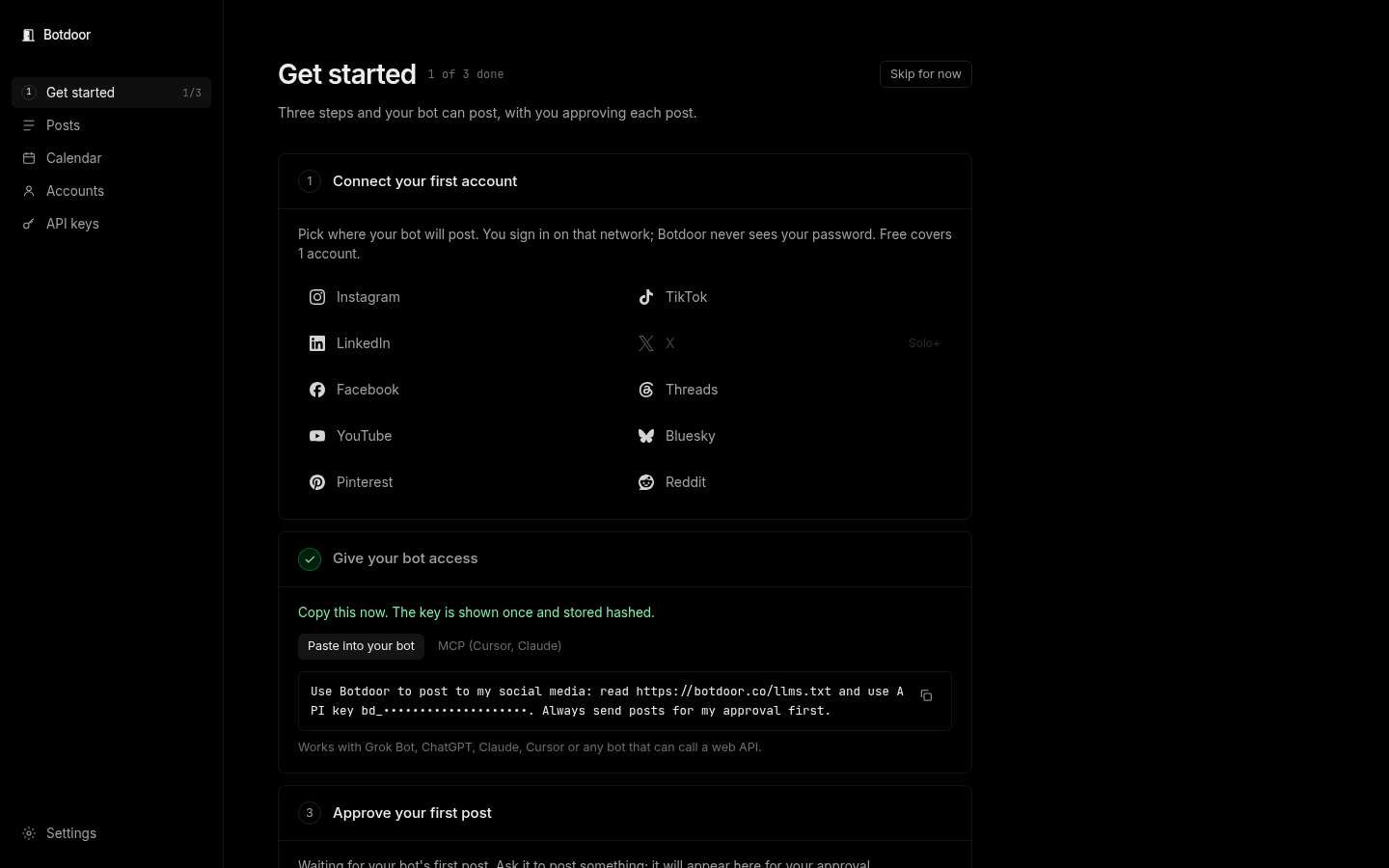
Task: Click the Botdoor brand name
Action: point(68,35)
